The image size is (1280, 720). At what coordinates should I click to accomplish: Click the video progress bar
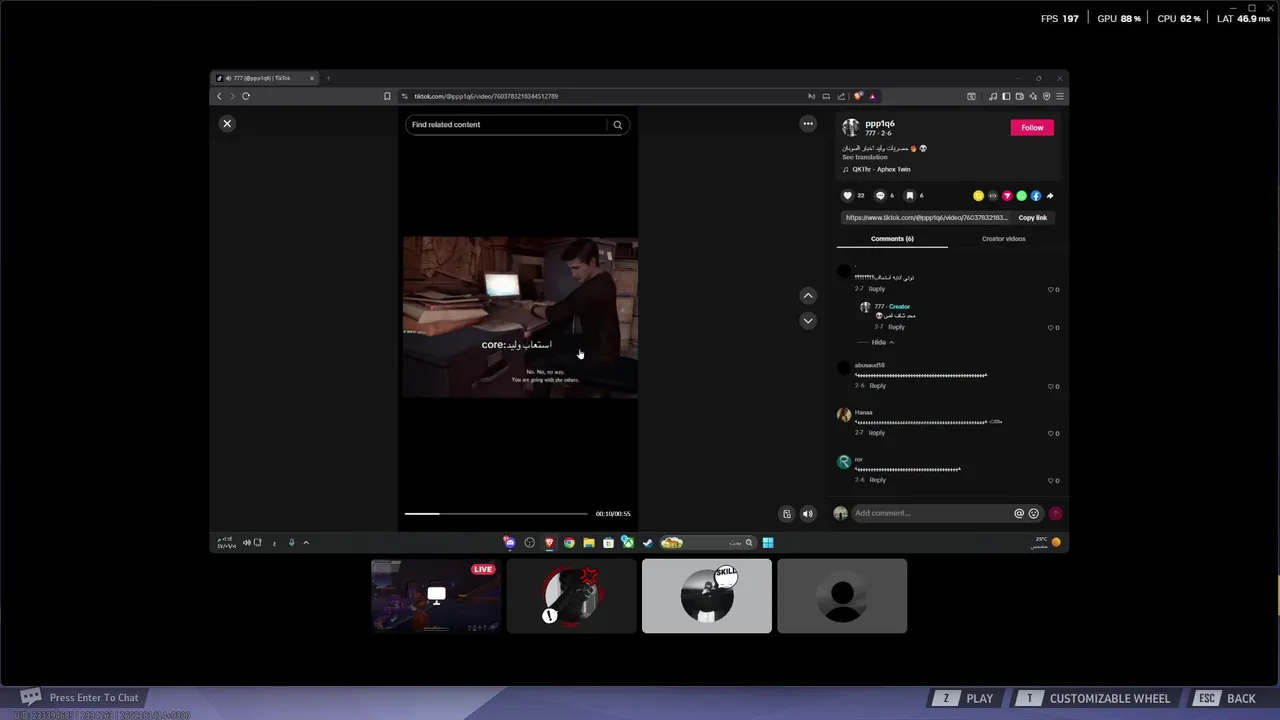496,514
